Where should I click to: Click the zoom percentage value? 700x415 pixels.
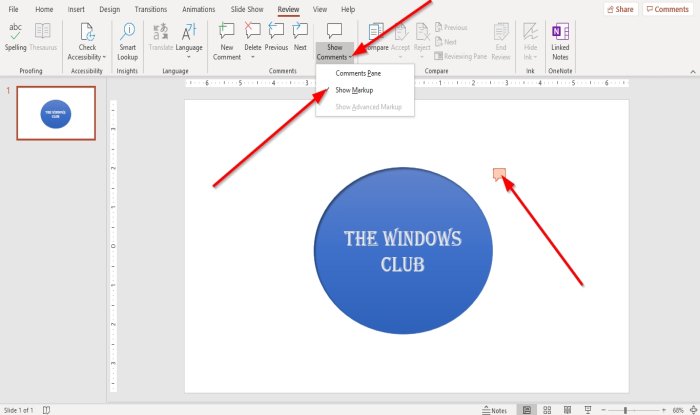point(678,410)
